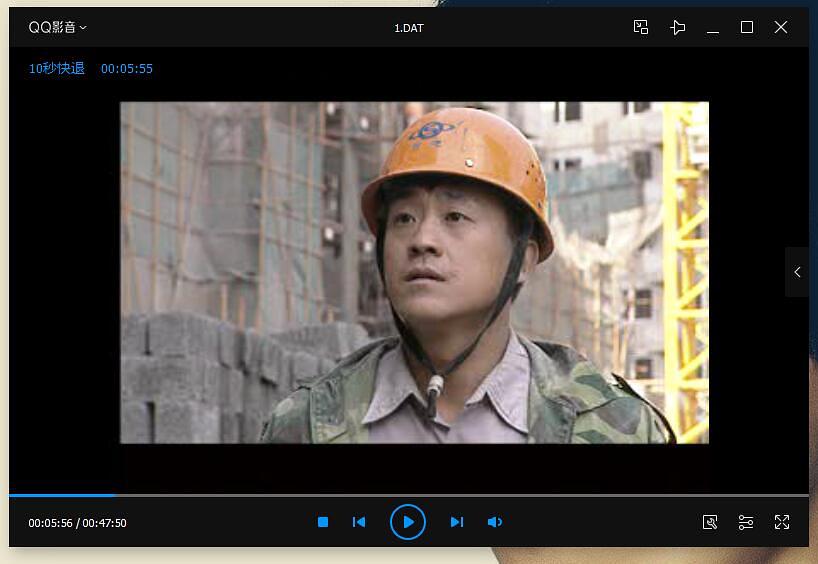Open the QQ影音 main menu dropdown
This screenshot has height=564, width=818.
click(57, 27)
